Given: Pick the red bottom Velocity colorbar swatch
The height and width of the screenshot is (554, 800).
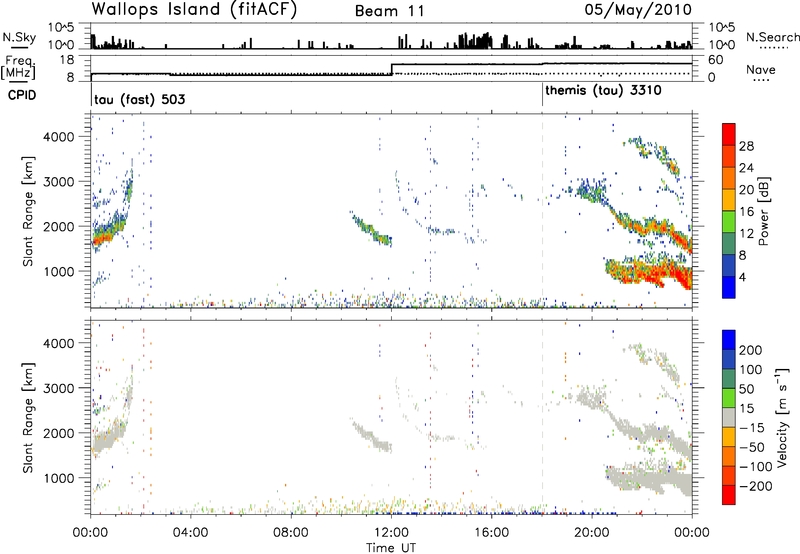Looking at the screenshot, I should pyautogui.click(x=729, y=495).
